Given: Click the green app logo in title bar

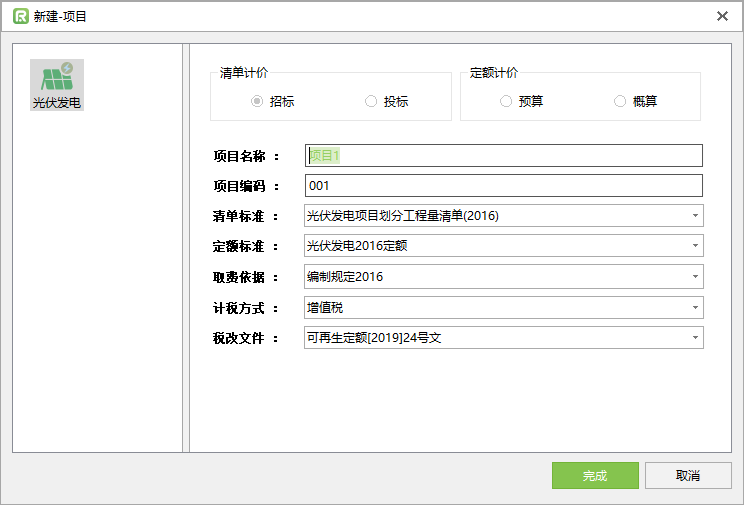Looking at the screenshot, I should [x=20, y=16].
